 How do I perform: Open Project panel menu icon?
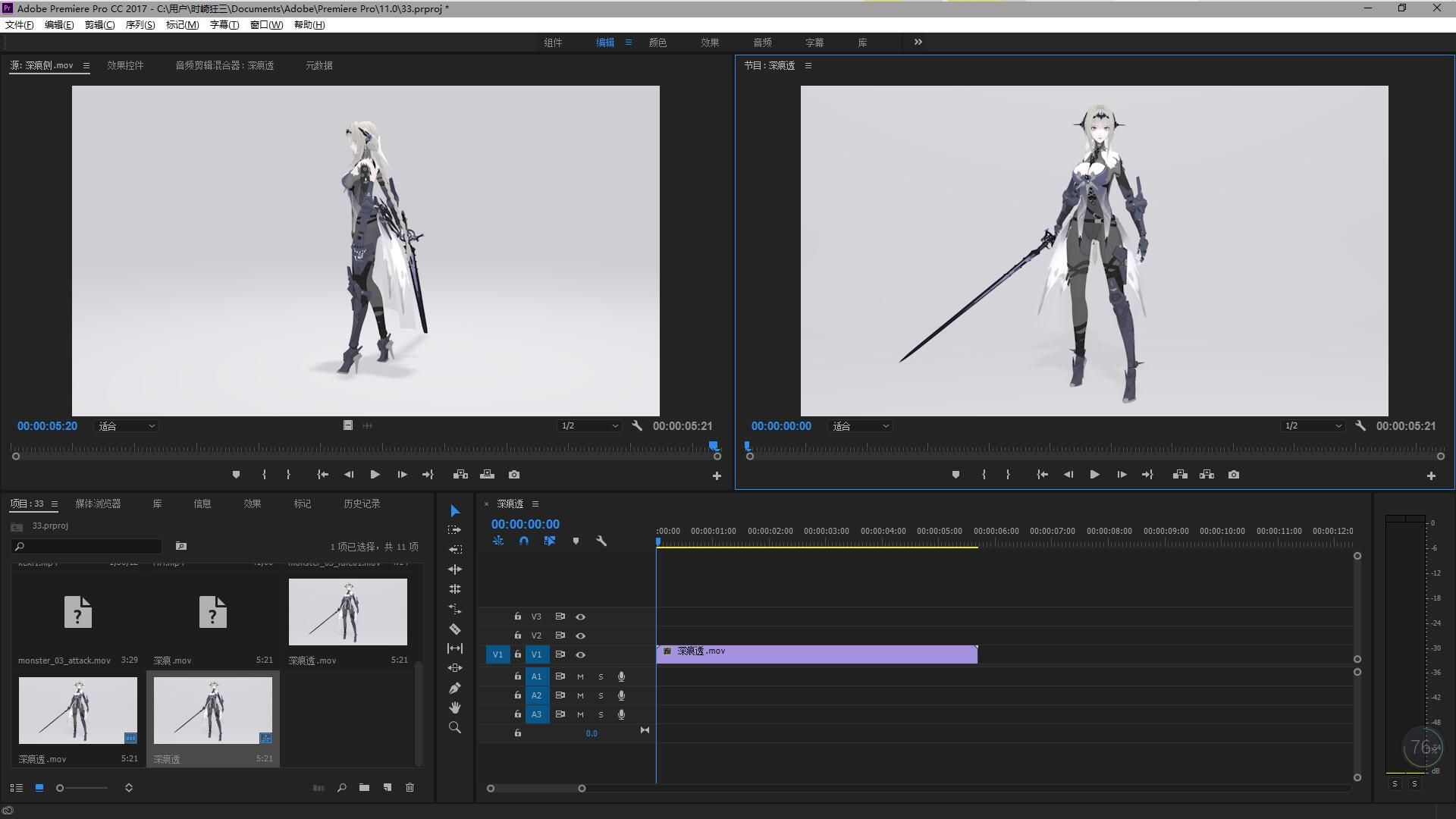click(55, 504)
